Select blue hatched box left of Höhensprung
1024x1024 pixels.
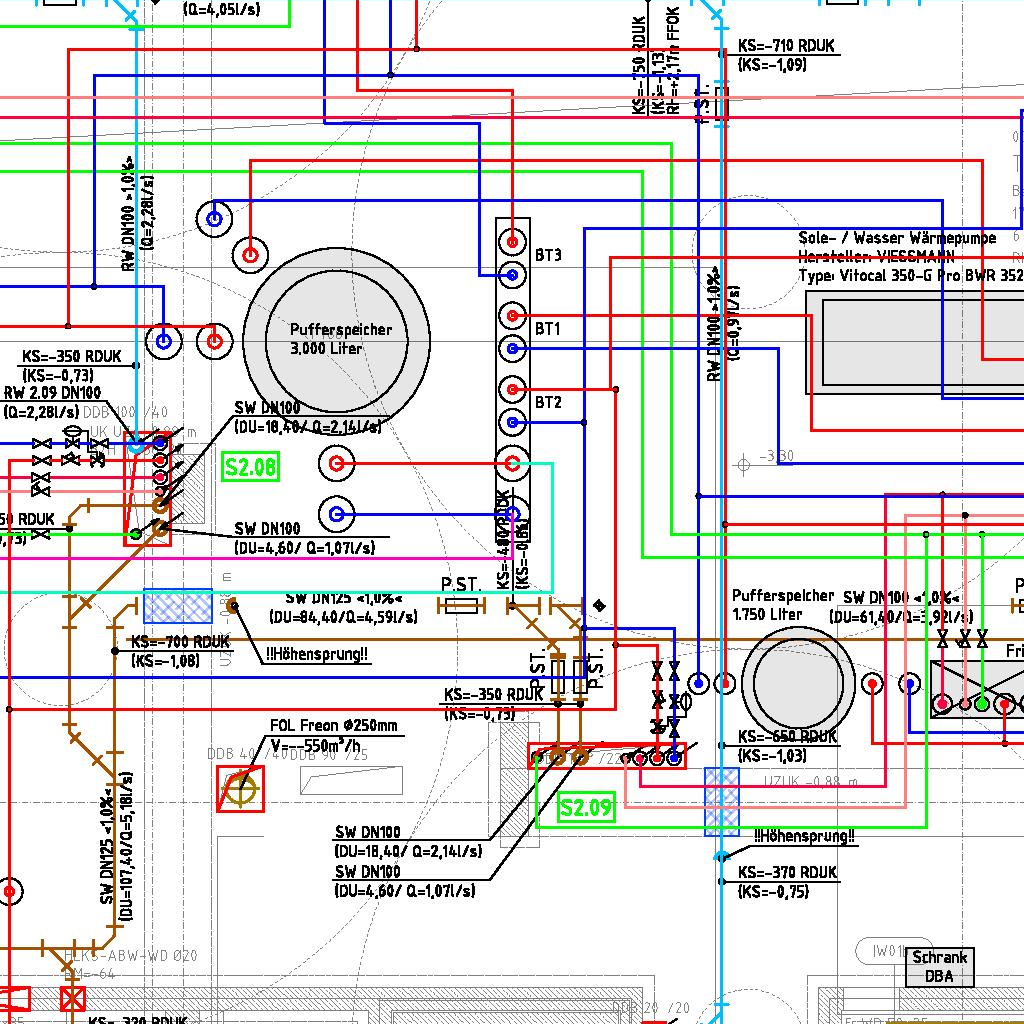178,606
